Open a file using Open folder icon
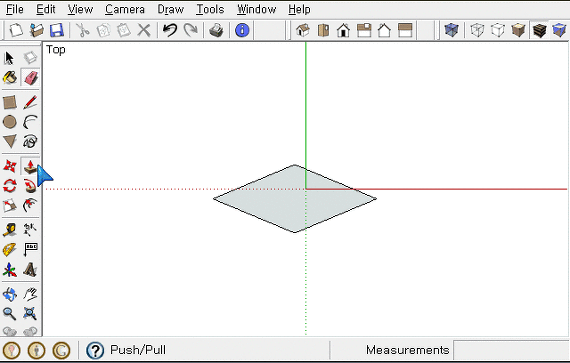The image size is (570, 363). [36, 30]
